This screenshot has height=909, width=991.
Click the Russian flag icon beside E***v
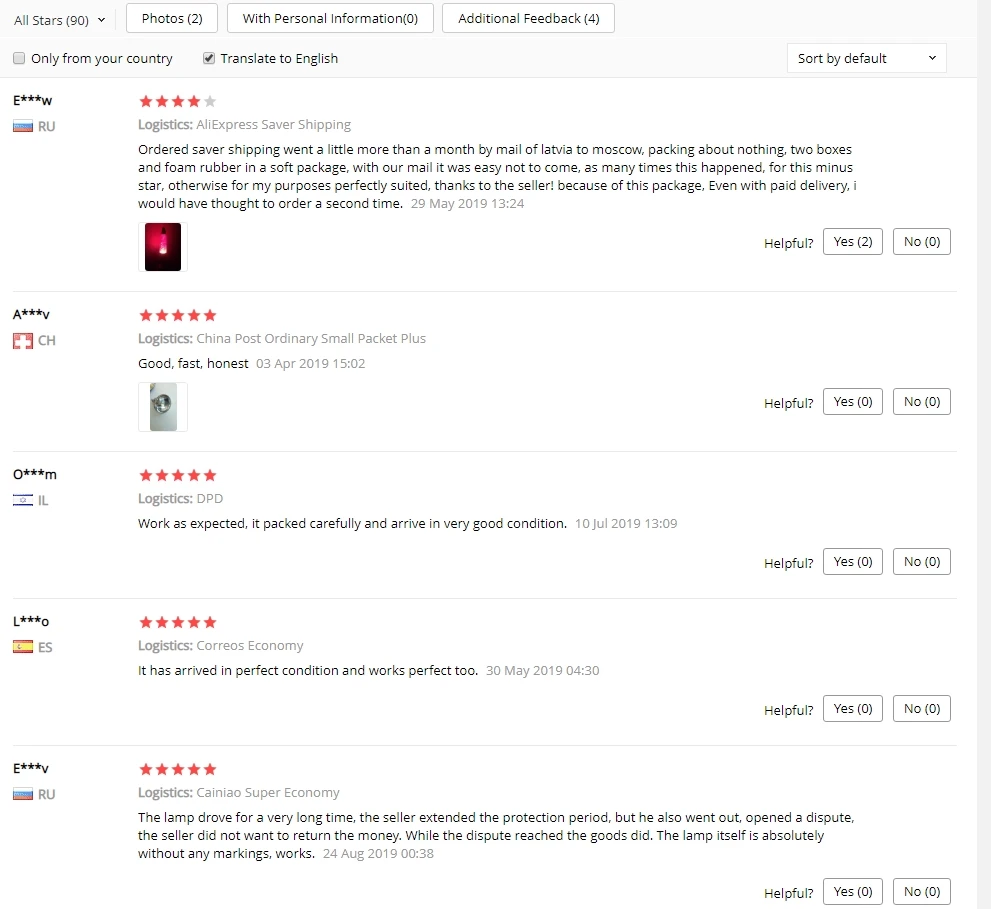(23, 795)
